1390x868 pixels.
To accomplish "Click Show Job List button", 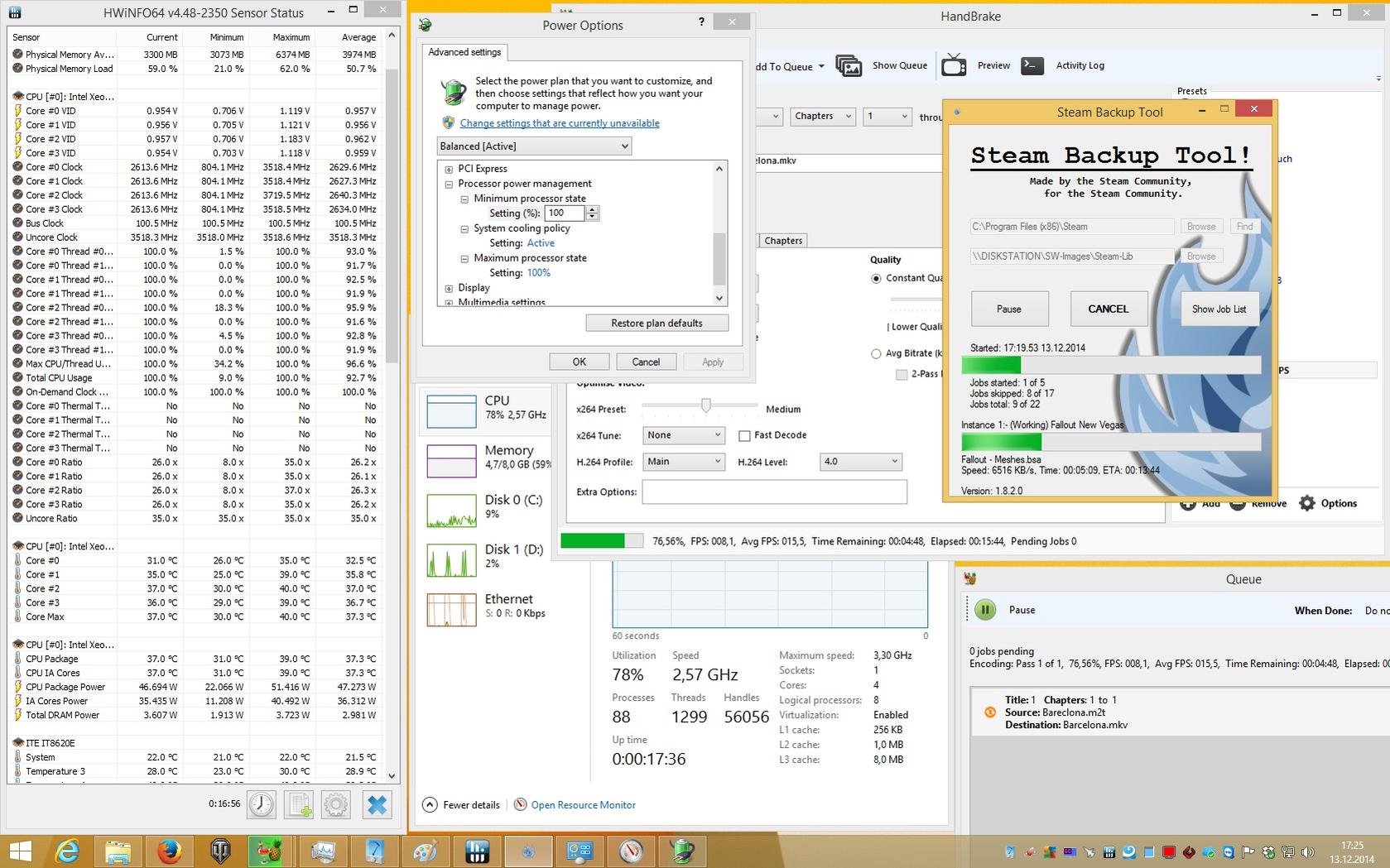I will (x=1219, y=309).
